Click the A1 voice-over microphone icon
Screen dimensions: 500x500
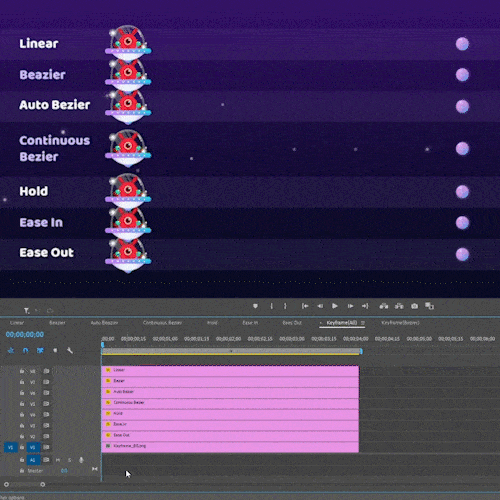click(81, 460)
